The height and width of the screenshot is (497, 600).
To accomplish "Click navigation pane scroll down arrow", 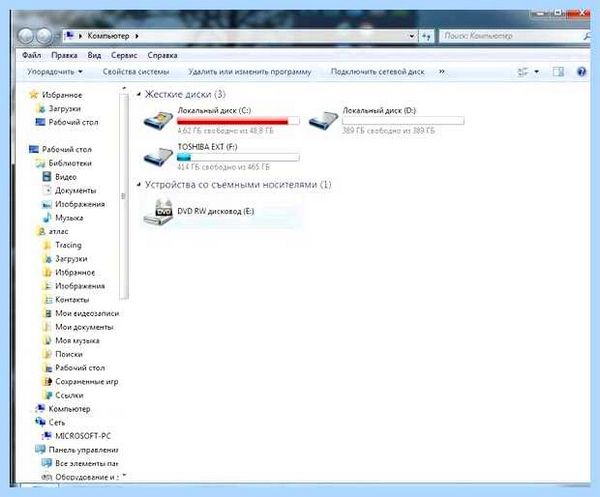I will pos(124,476).
